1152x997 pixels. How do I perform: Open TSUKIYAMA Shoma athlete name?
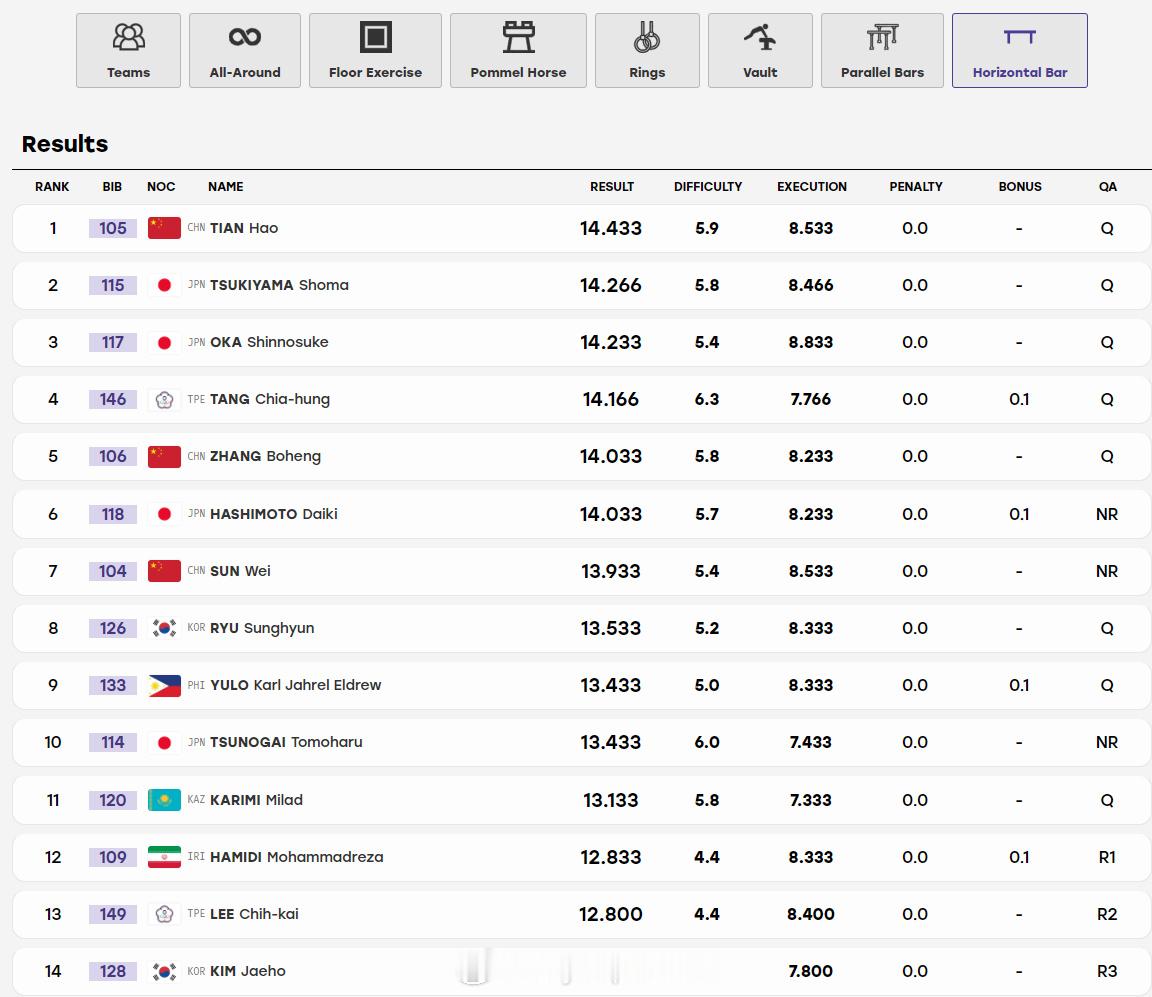(x=279, y=285)
